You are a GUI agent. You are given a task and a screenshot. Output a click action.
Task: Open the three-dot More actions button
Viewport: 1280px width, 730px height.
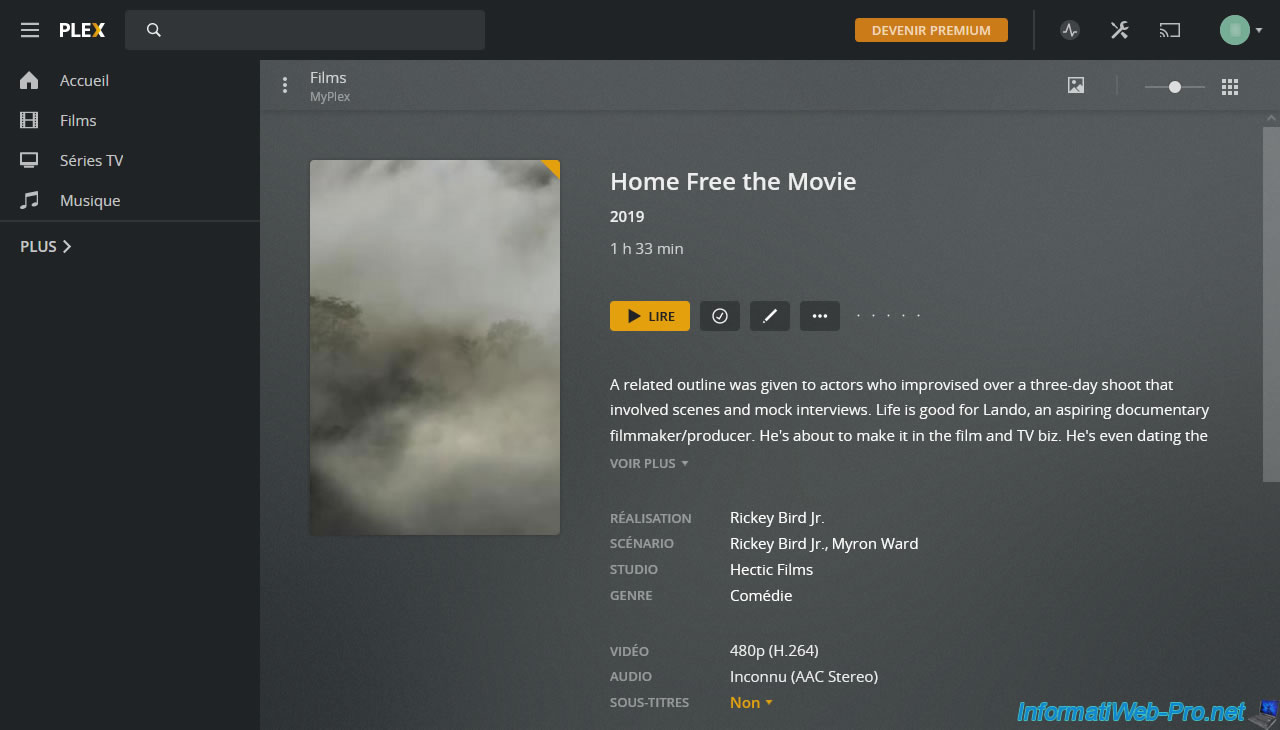point(820,316)
